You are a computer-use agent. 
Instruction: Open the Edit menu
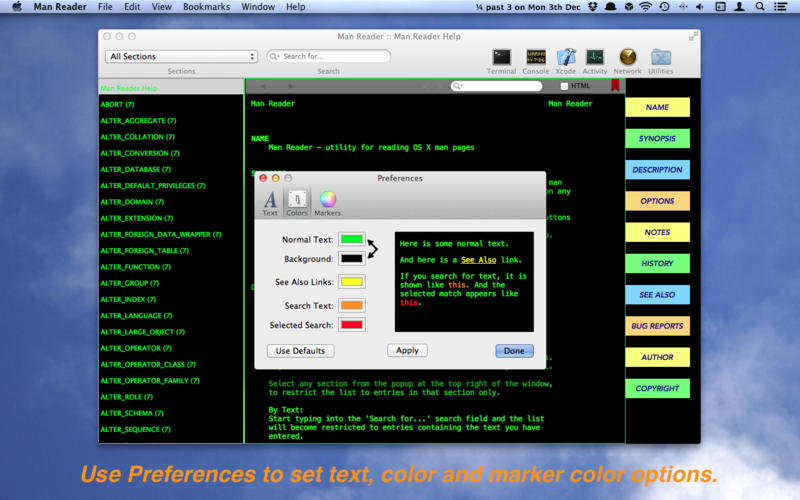(x=132, y=7)
